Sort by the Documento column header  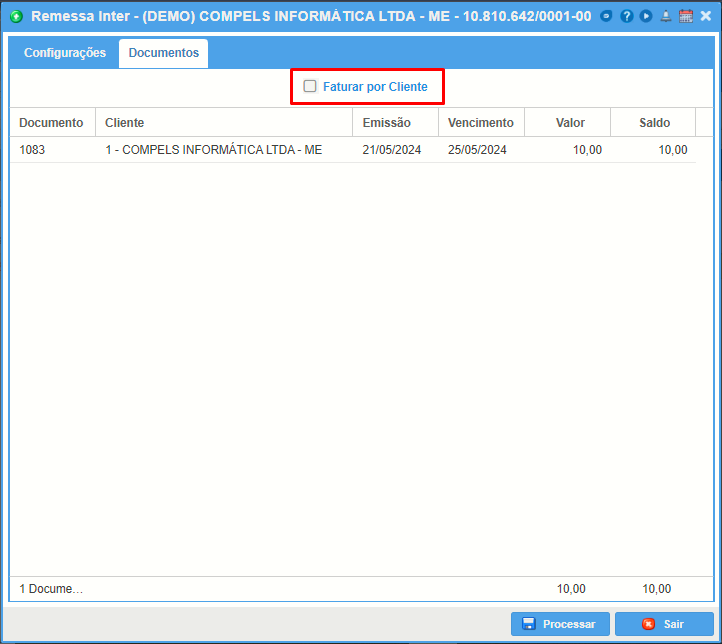click(x=52, y=122)
